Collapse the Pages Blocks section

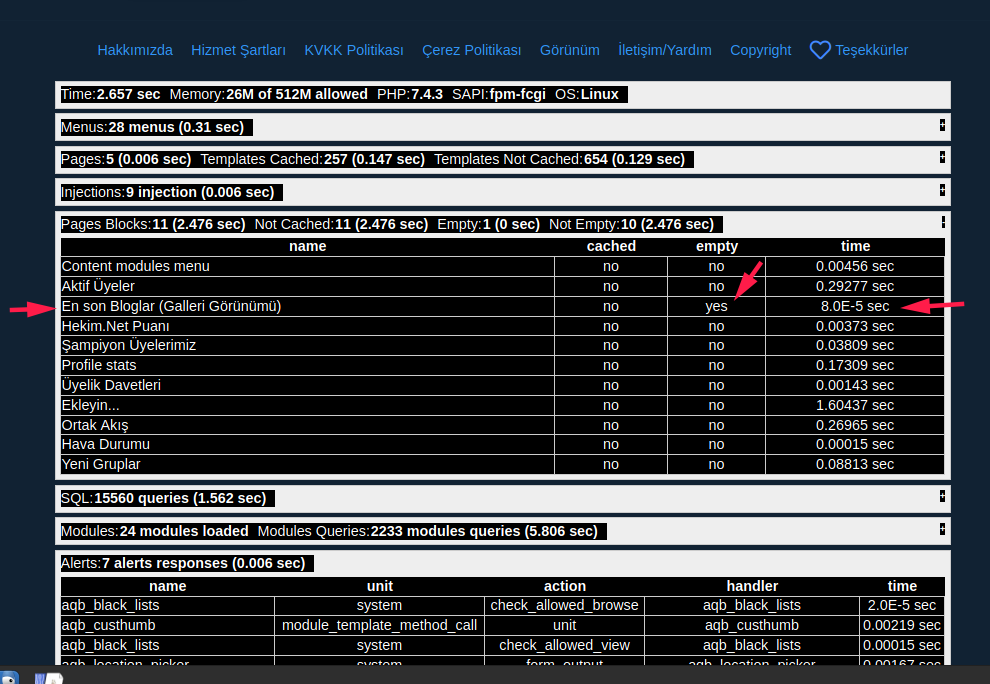coord(942,222)
